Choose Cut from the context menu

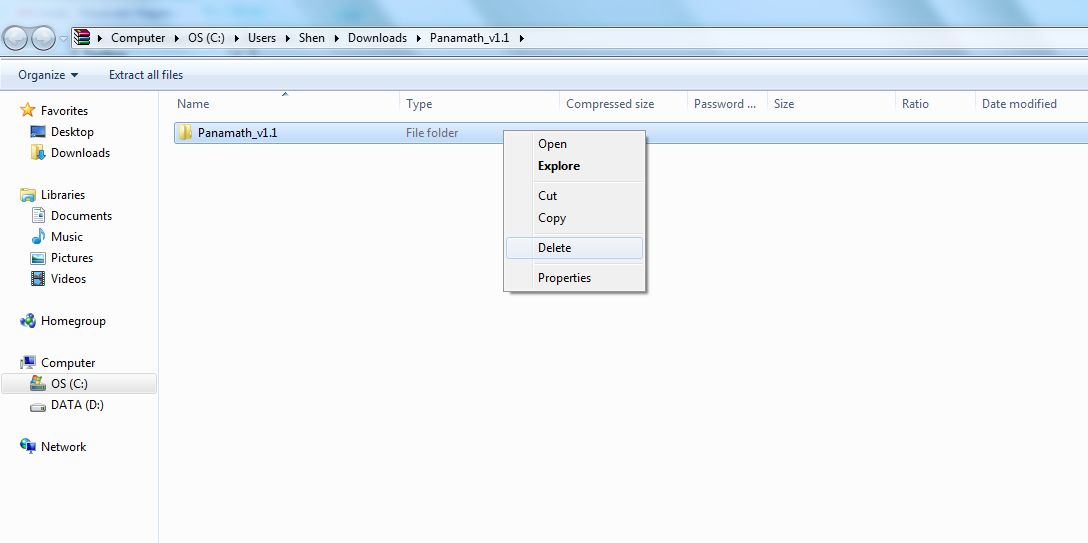pyautogui.click(x=575, y=196)
